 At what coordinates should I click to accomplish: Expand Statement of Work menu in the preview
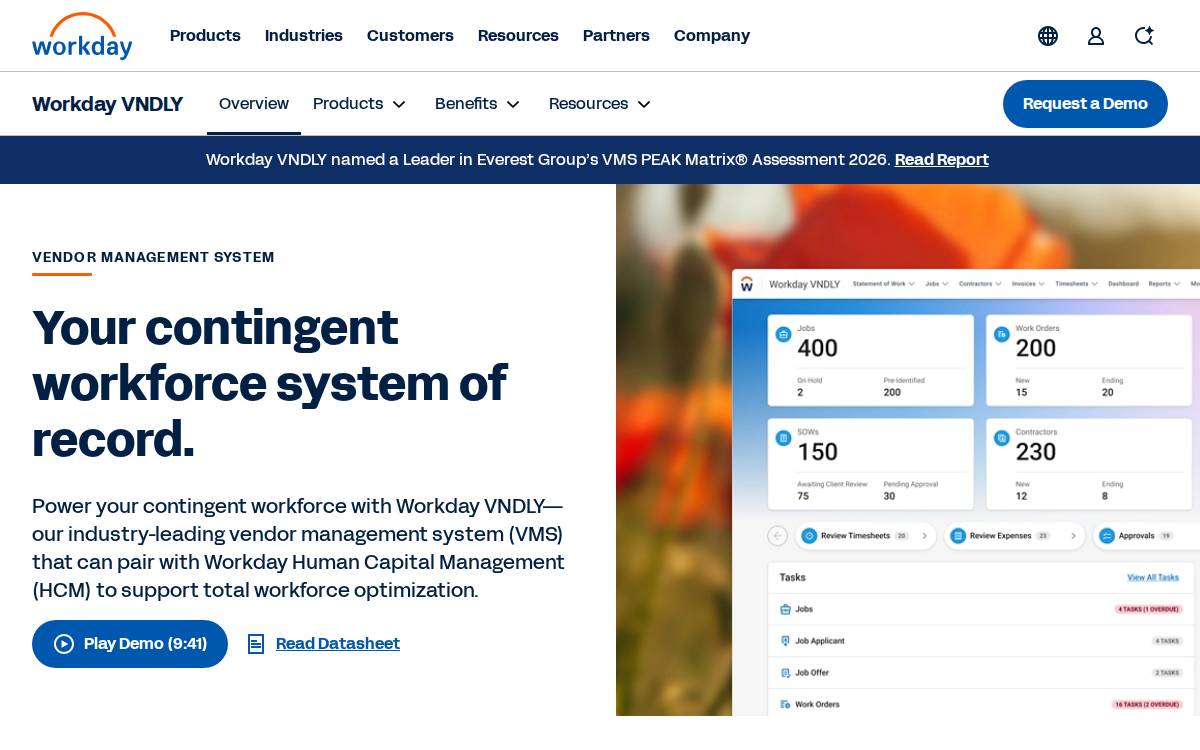point(884,284)
